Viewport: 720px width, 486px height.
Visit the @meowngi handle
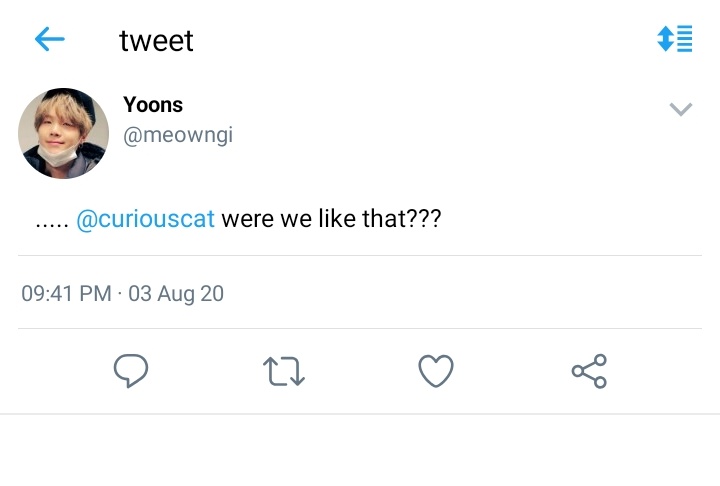(178, 136)
